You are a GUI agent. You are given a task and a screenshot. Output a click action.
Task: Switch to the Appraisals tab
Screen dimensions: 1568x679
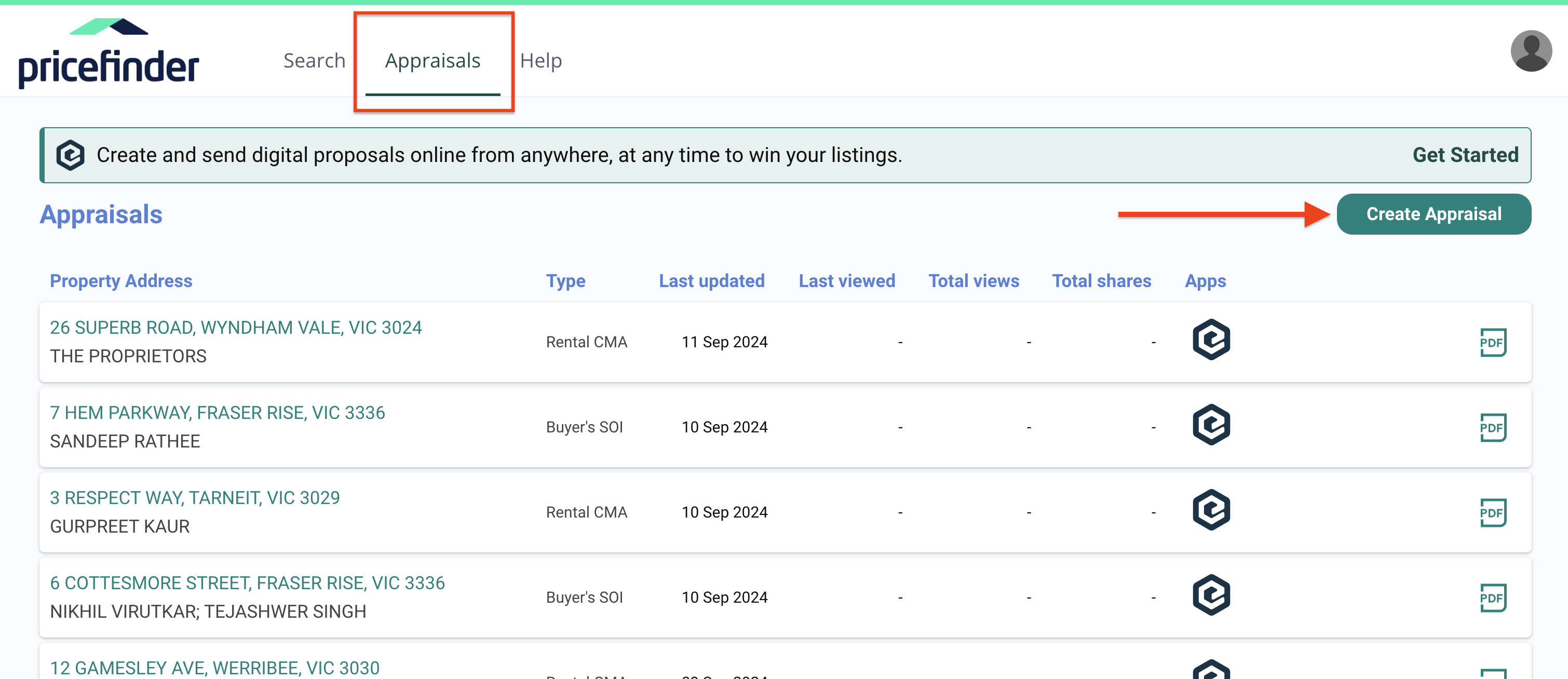point(433,61)
